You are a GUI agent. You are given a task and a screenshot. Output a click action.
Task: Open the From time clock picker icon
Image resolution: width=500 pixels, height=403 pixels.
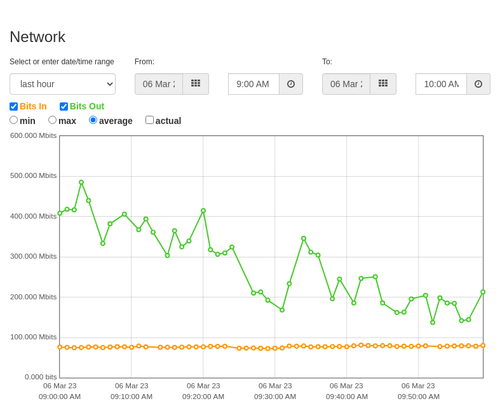click(x=291, y=84)
